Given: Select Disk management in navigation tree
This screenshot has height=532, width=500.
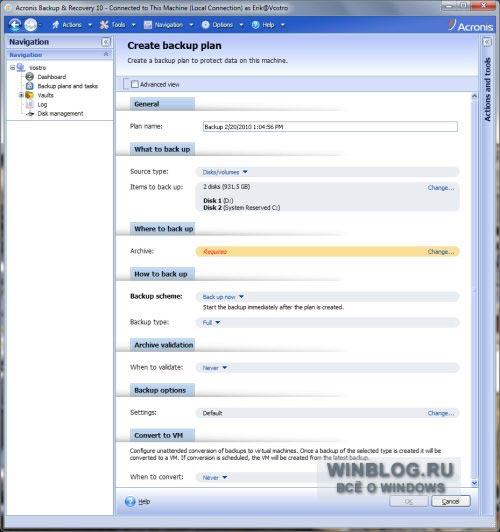Looking at the screenshot, I should point(60,114).
